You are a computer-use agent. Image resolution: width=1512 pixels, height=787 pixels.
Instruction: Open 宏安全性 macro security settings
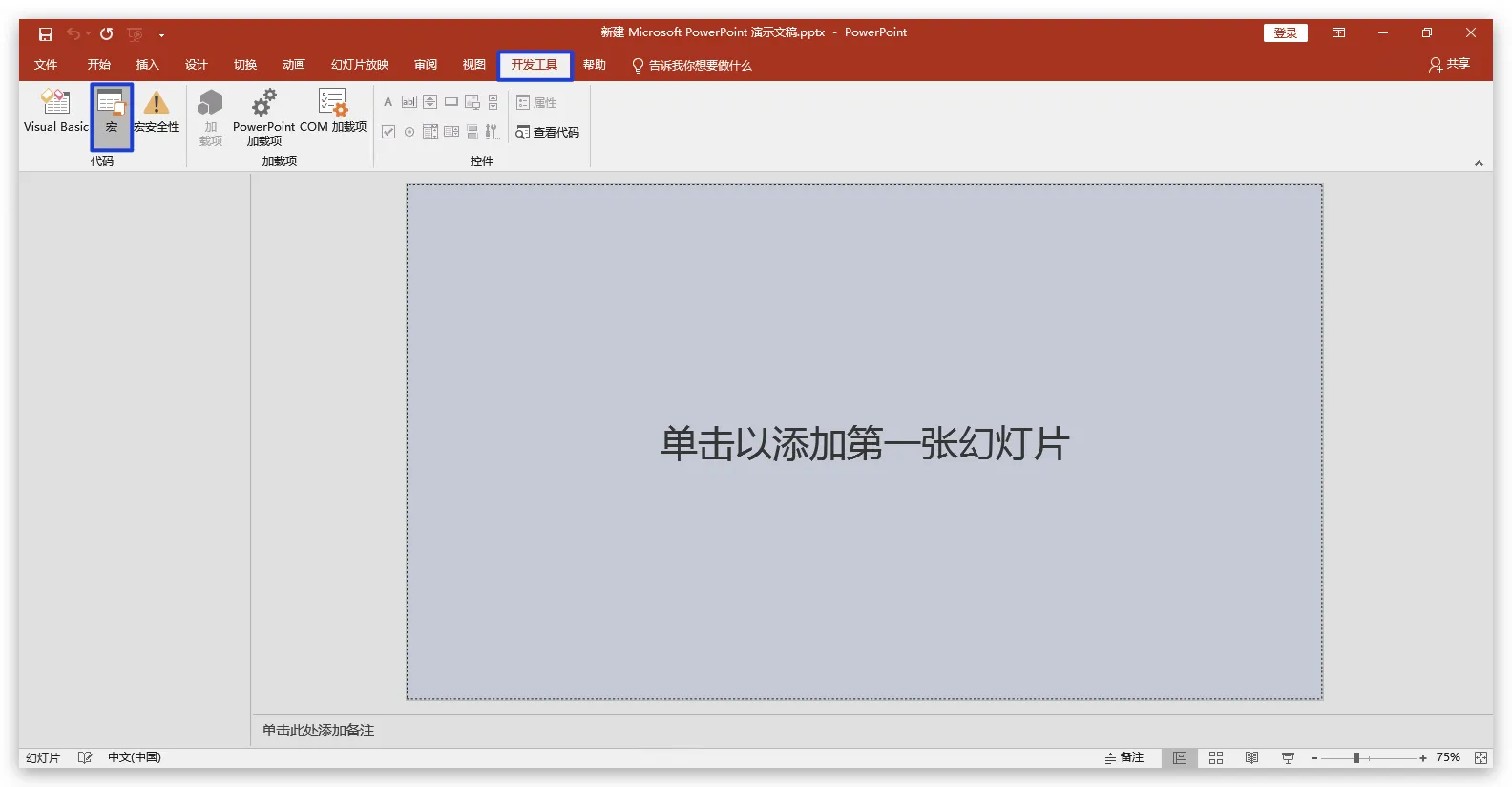(x=157, y=111)
